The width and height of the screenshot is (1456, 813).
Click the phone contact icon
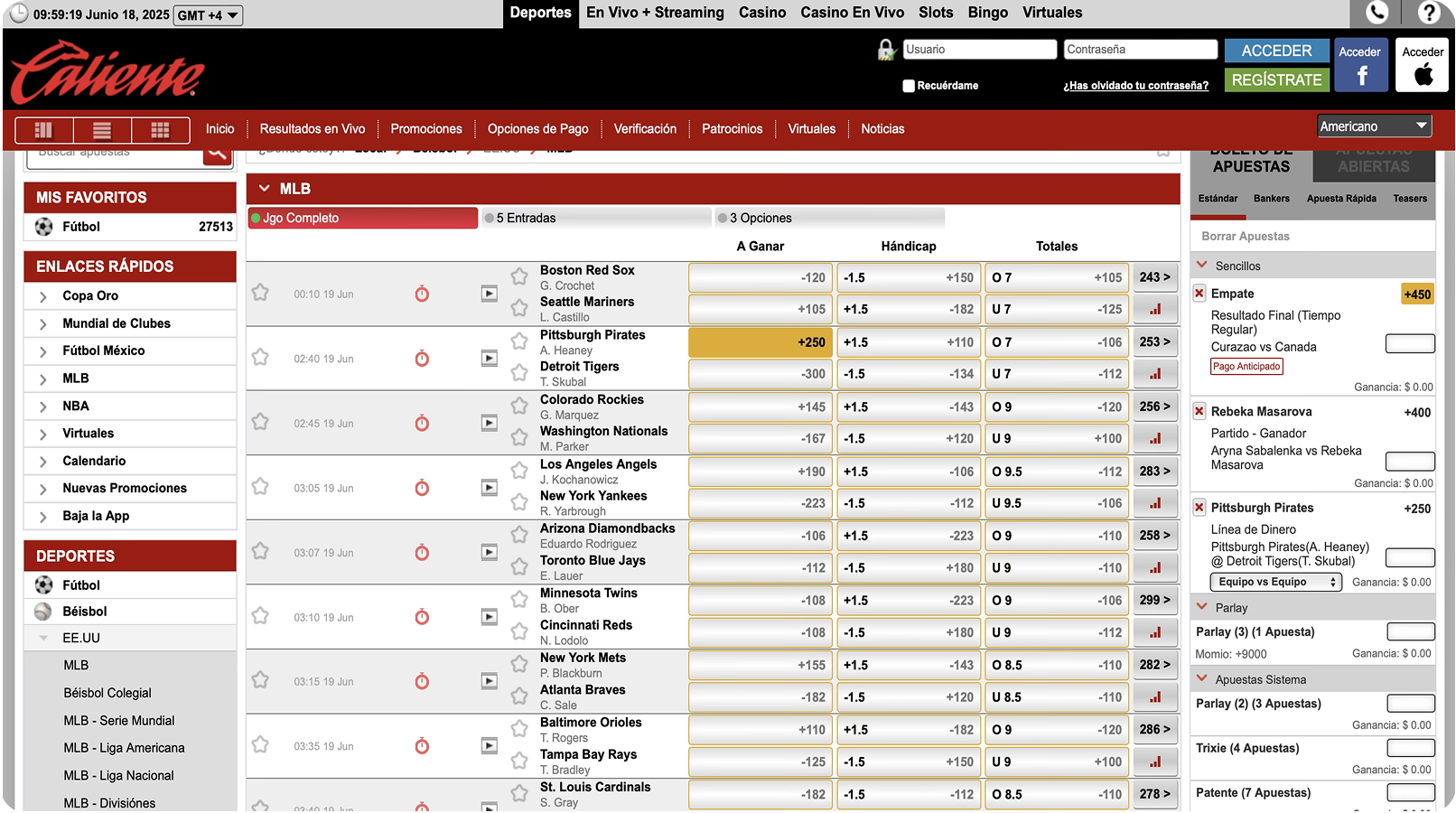point(1377,13)
